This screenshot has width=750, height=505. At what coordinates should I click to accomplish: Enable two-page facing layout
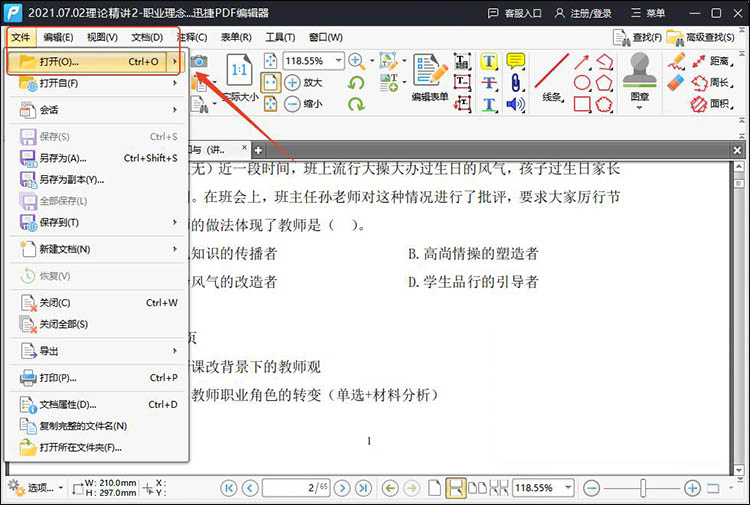[x=477, y=488]
